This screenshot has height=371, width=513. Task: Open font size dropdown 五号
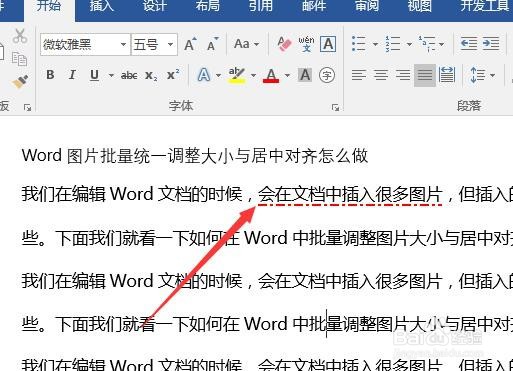coord(170,44)
